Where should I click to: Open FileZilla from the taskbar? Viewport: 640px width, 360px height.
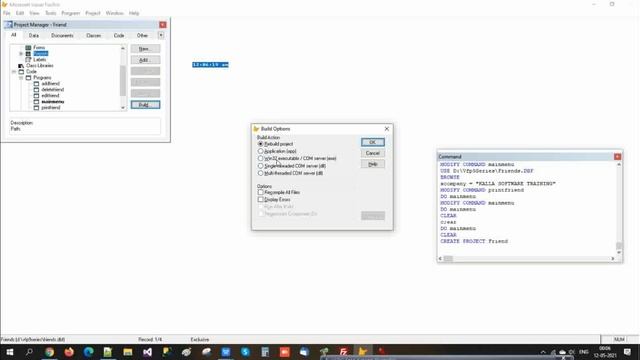tap(343, 352)
